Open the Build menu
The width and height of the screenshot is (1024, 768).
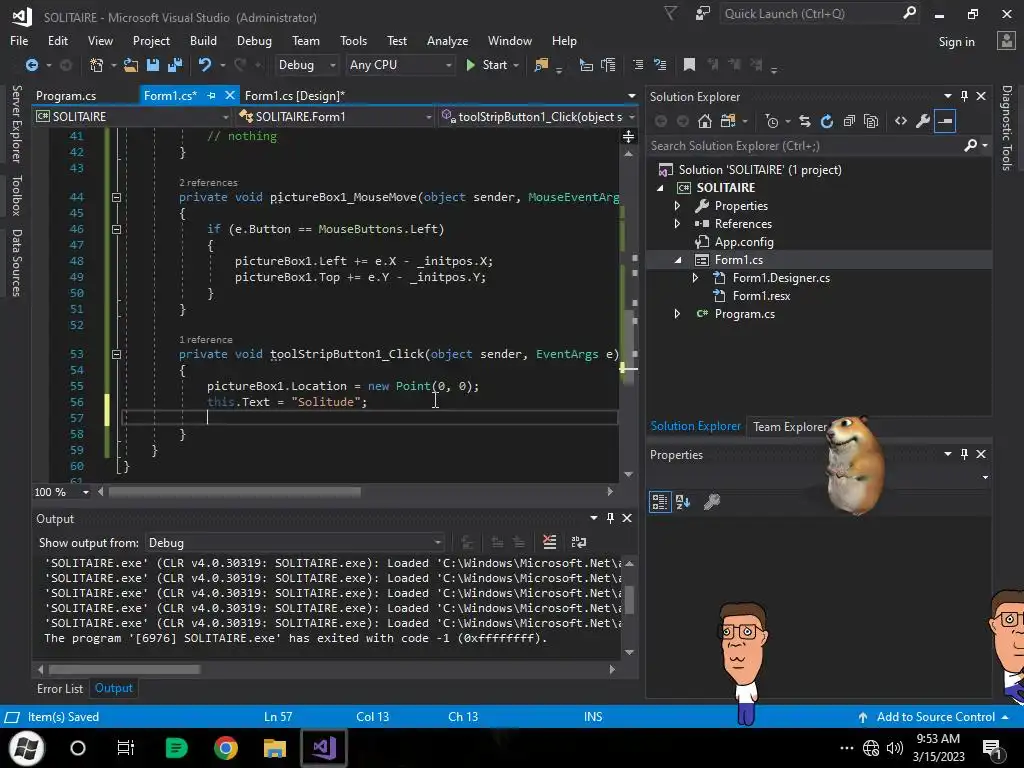[x=203, y=40]
